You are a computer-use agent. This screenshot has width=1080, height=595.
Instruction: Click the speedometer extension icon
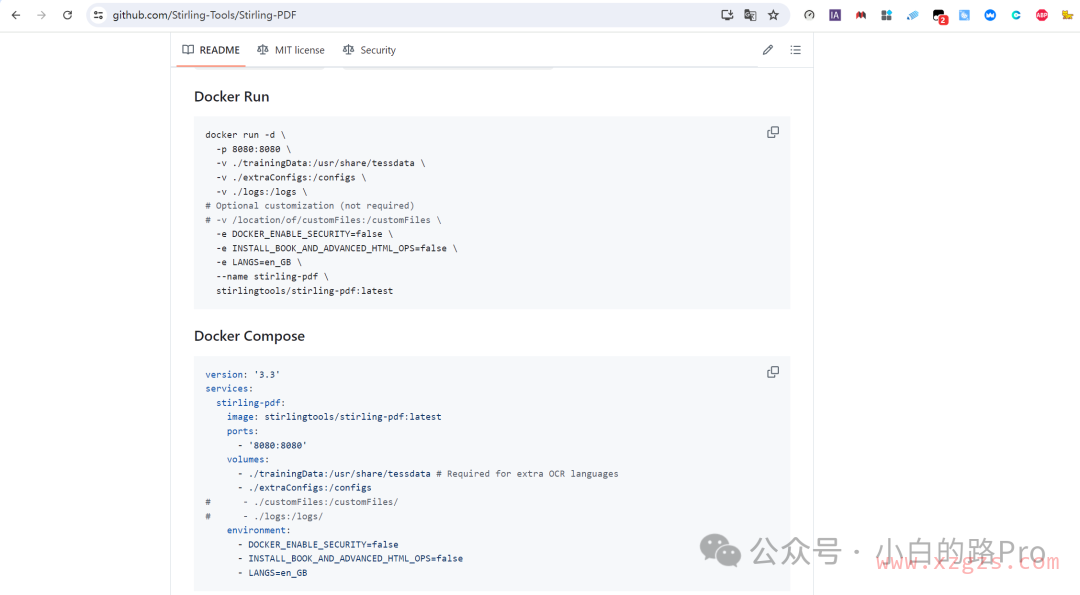809,15
